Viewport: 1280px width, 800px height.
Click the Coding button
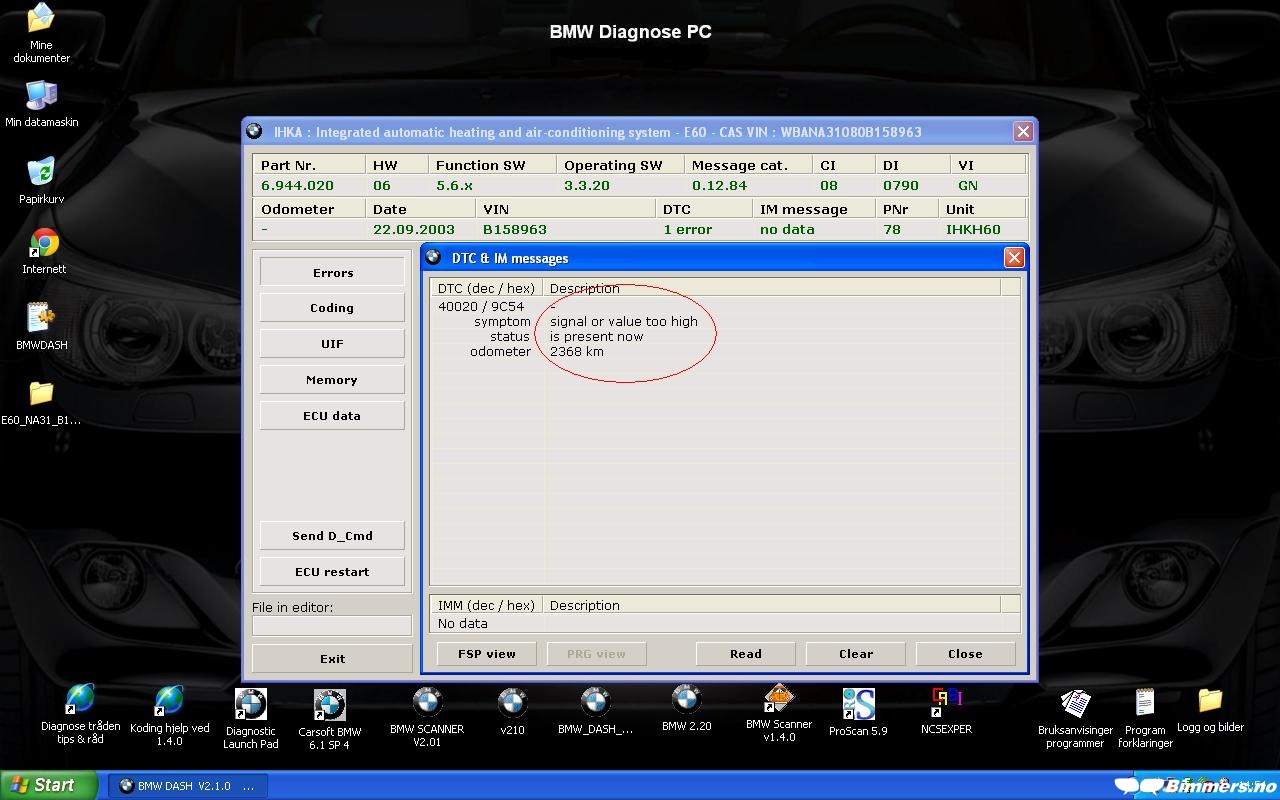click(332, 308)
